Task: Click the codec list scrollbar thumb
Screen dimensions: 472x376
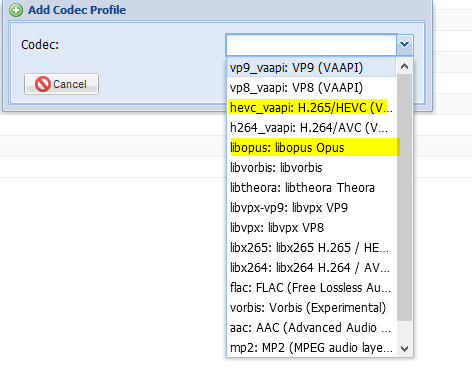Action: coord(405,198)
